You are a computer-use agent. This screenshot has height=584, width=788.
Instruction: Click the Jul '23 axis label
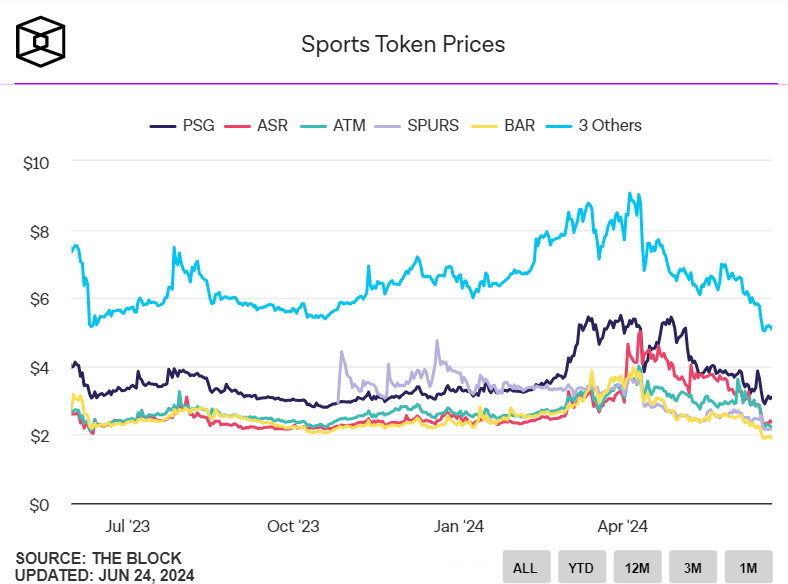point(131,525)
